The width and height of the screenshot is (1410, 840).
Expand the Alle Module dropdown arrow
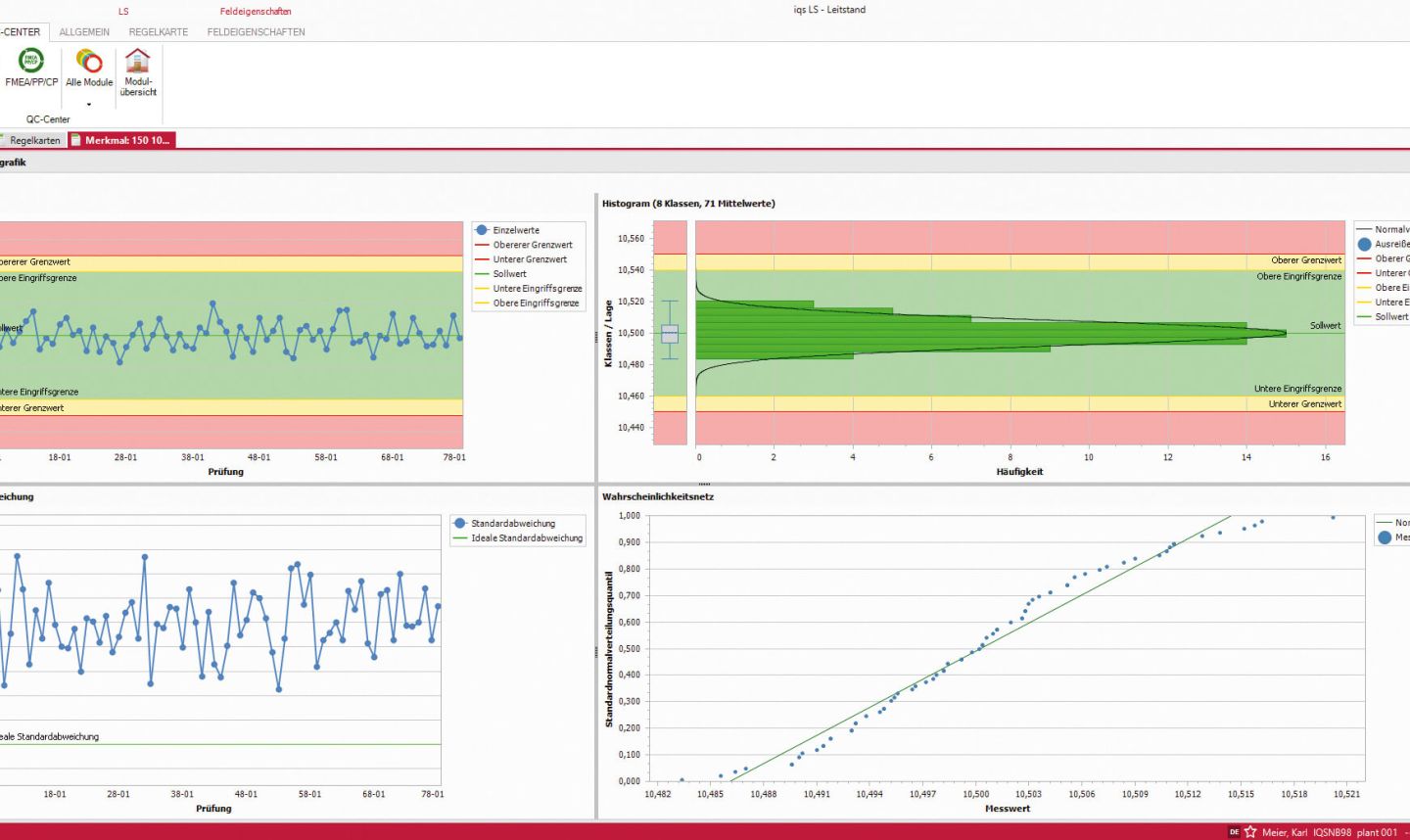click(x=89, y=104)
